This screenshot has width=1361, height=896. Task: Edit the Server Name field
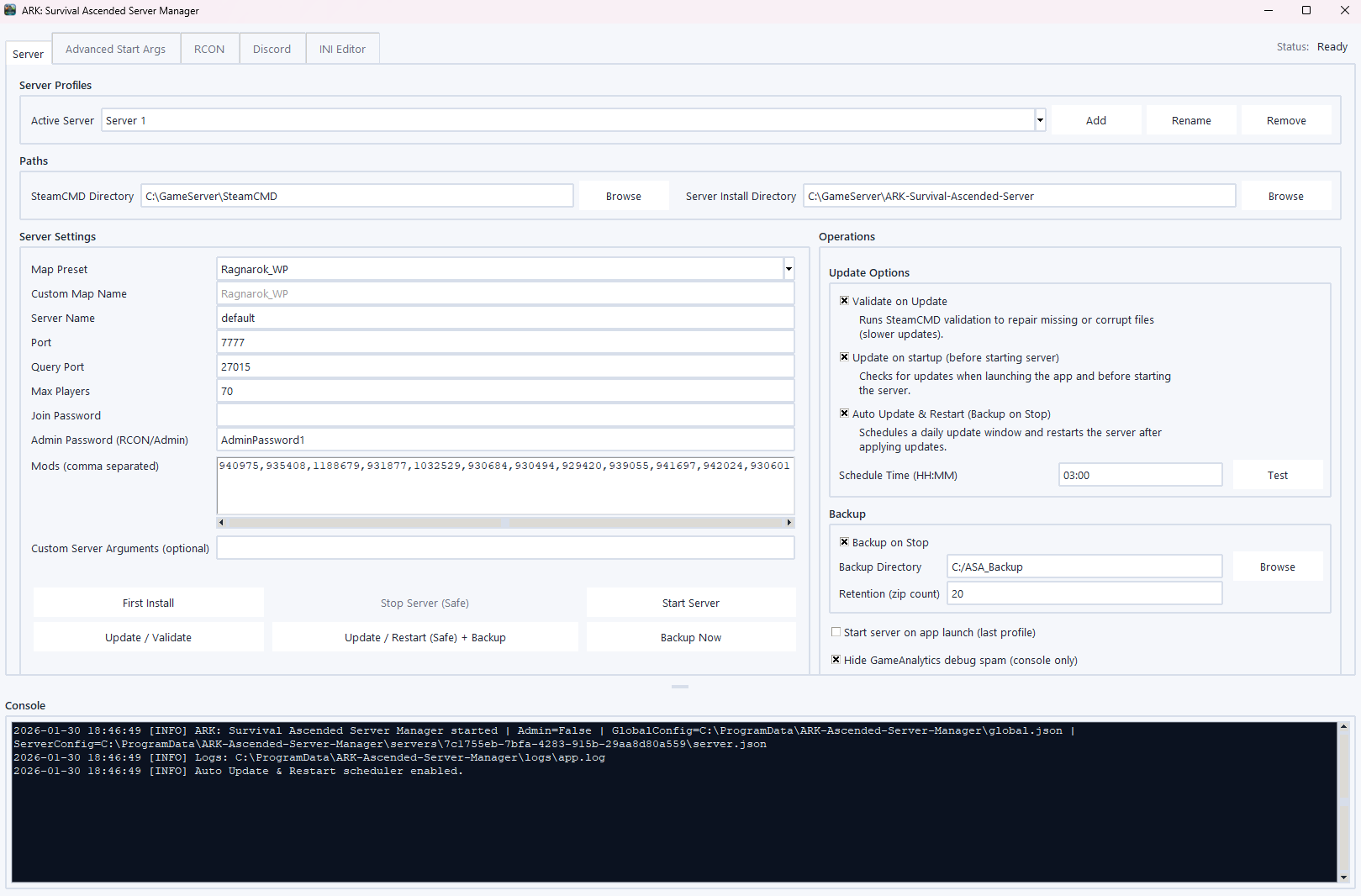click(505, 318)
